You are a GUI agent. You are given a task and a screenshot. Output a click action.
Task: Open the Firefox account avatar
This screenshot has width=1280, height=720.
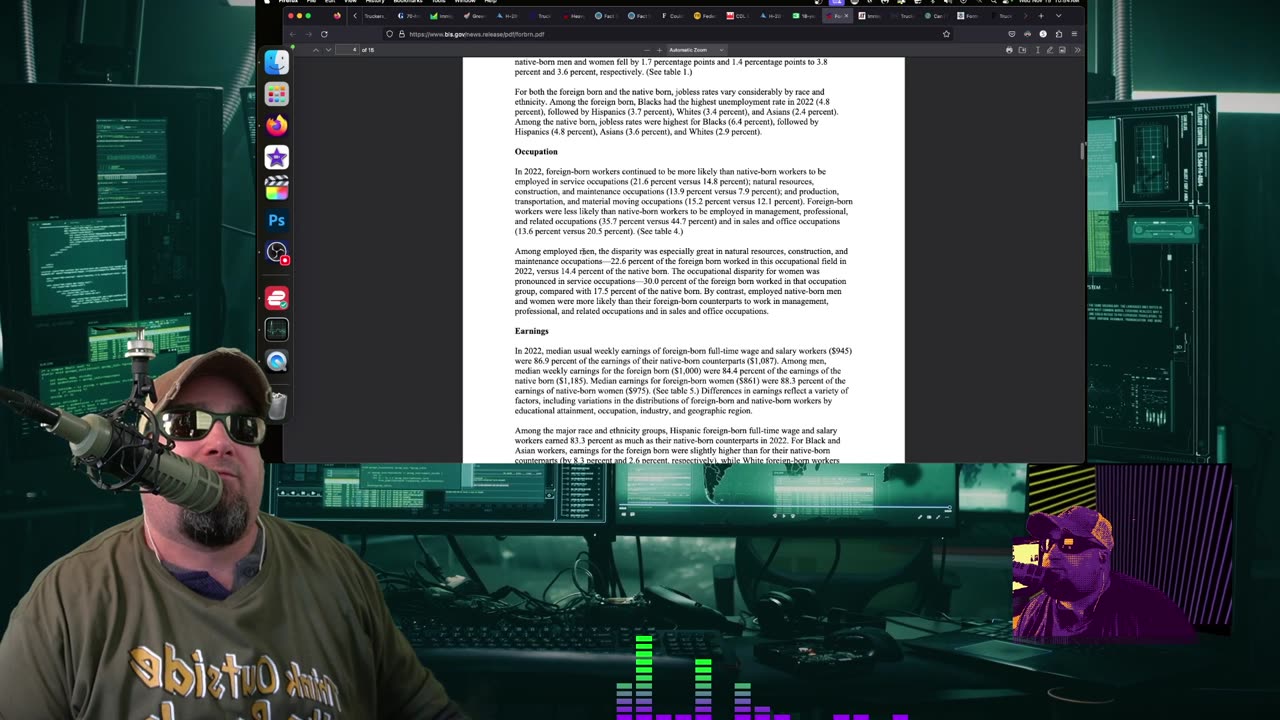(x=1043, y=34)
